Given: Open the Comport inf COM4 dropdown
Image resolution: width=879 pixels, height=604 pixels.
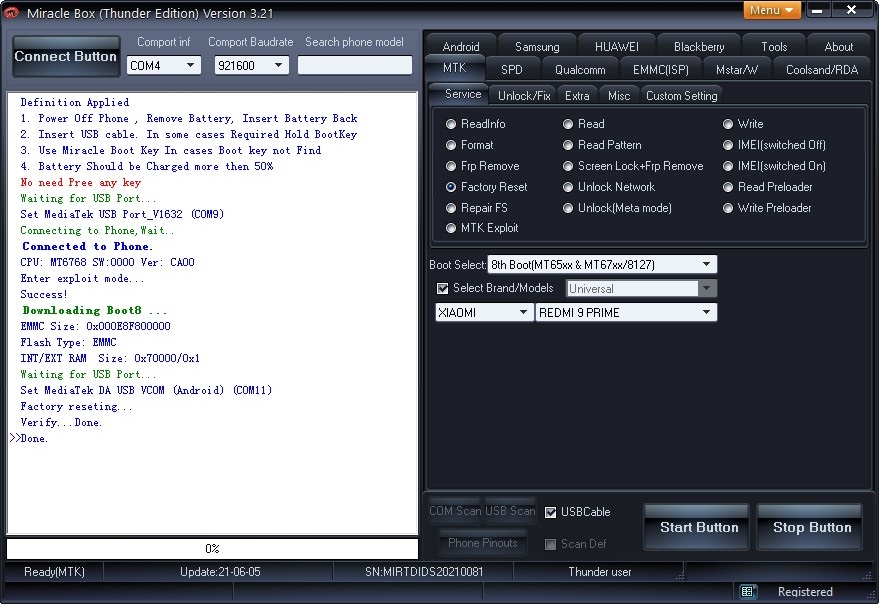Looking at the screenshot, I should coord(164,66).
